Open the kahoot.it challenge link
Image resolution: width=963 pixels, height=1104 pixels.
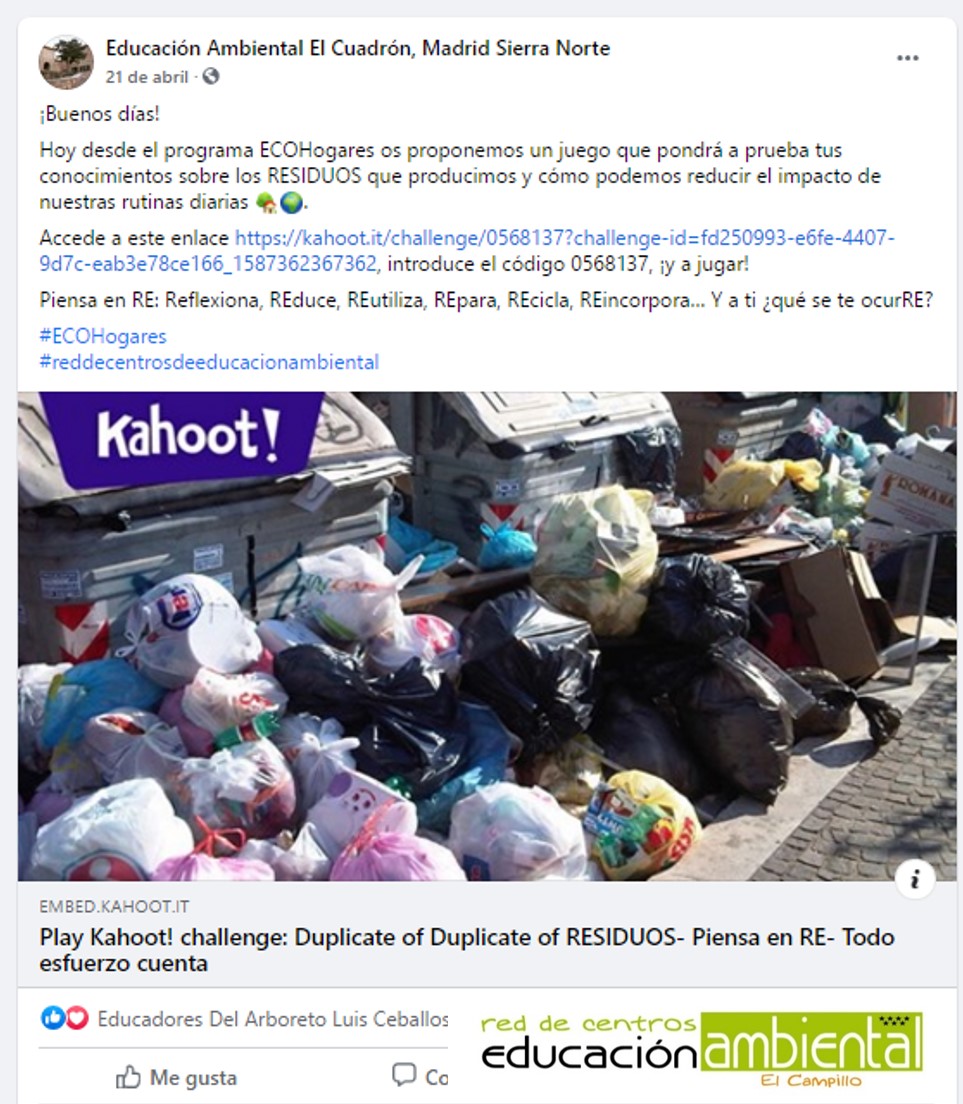point(467,251)
